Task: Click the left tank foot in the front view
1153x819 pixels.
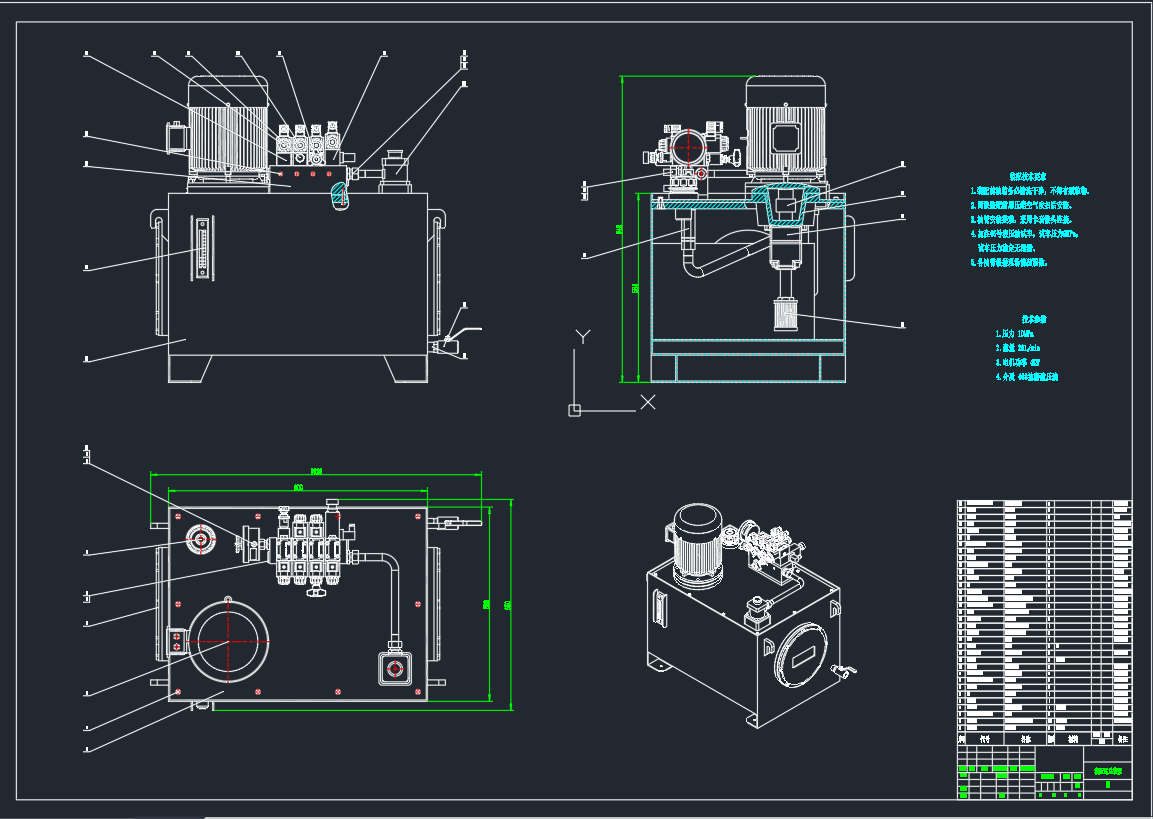Action: (190, 369)
